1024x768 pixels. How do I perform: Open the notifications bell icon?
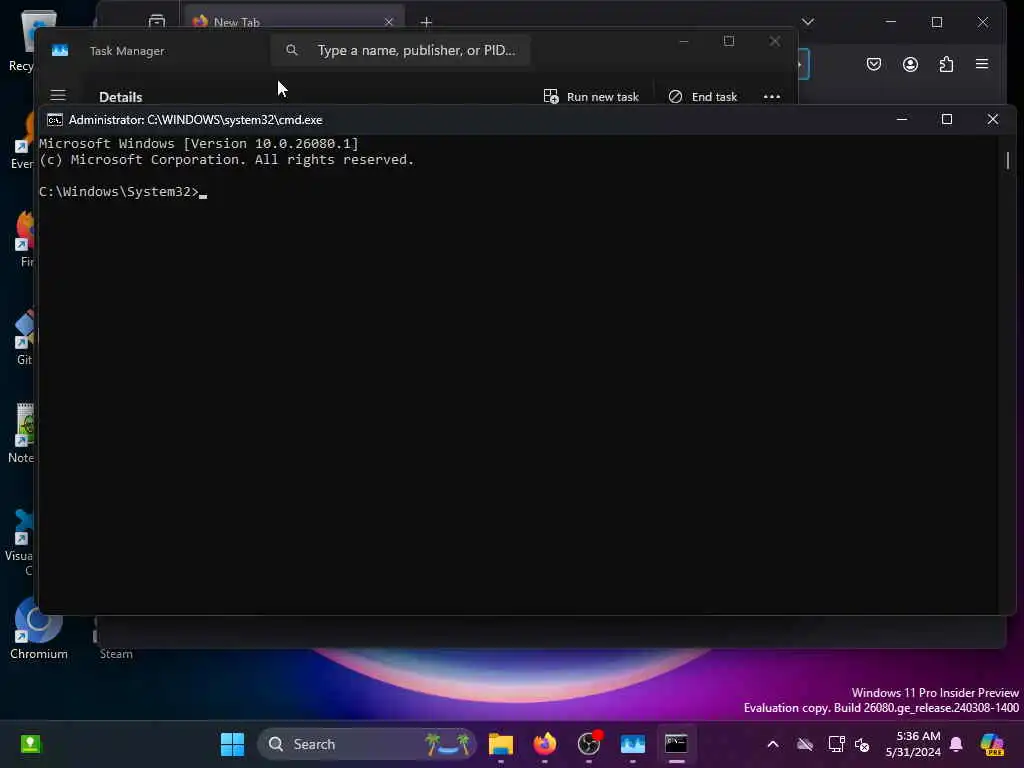click(956, 744)
